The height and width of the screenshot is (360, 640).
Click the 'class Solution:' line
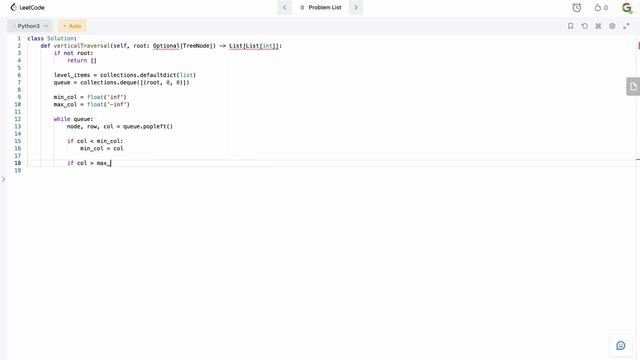pyautogui.click(x=52, y=38)
